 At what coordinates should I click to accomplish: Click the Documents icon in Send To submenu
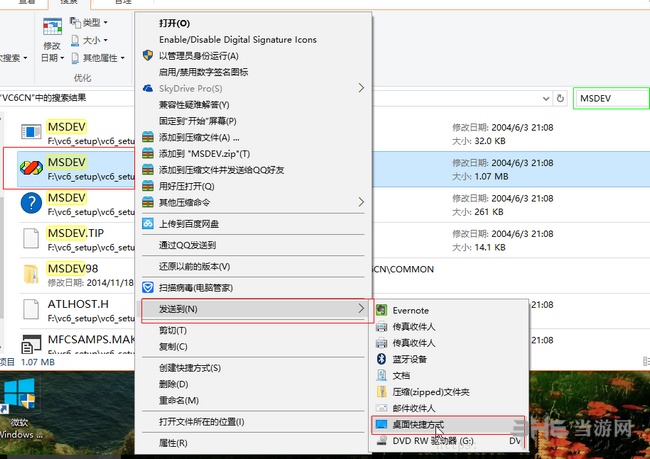(x=381, y=375)
